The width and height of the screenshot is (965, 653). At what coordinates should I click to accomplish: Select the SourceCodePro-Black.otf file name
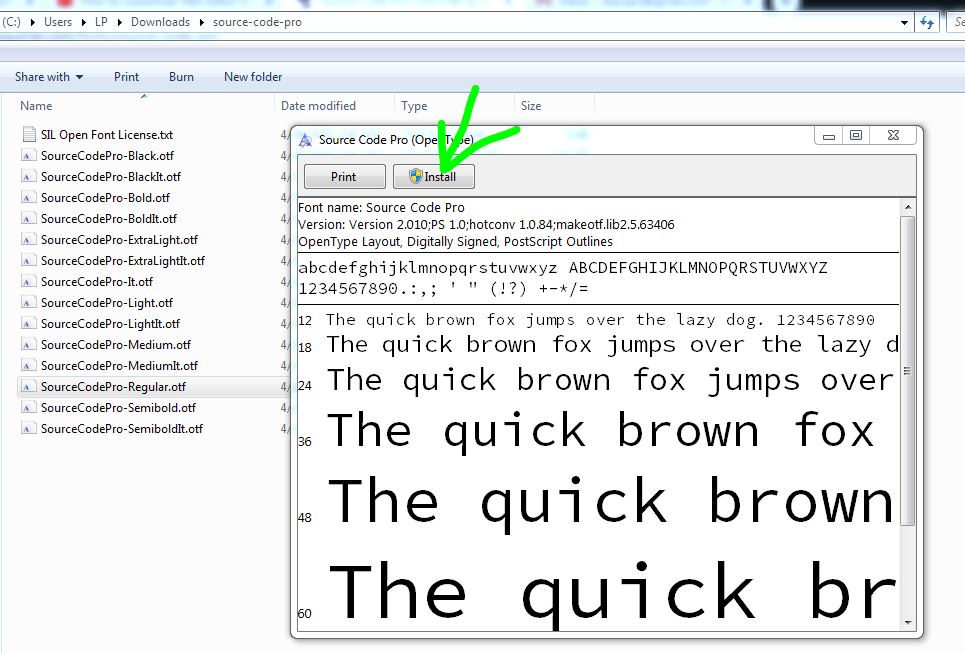tap(107, 156)
